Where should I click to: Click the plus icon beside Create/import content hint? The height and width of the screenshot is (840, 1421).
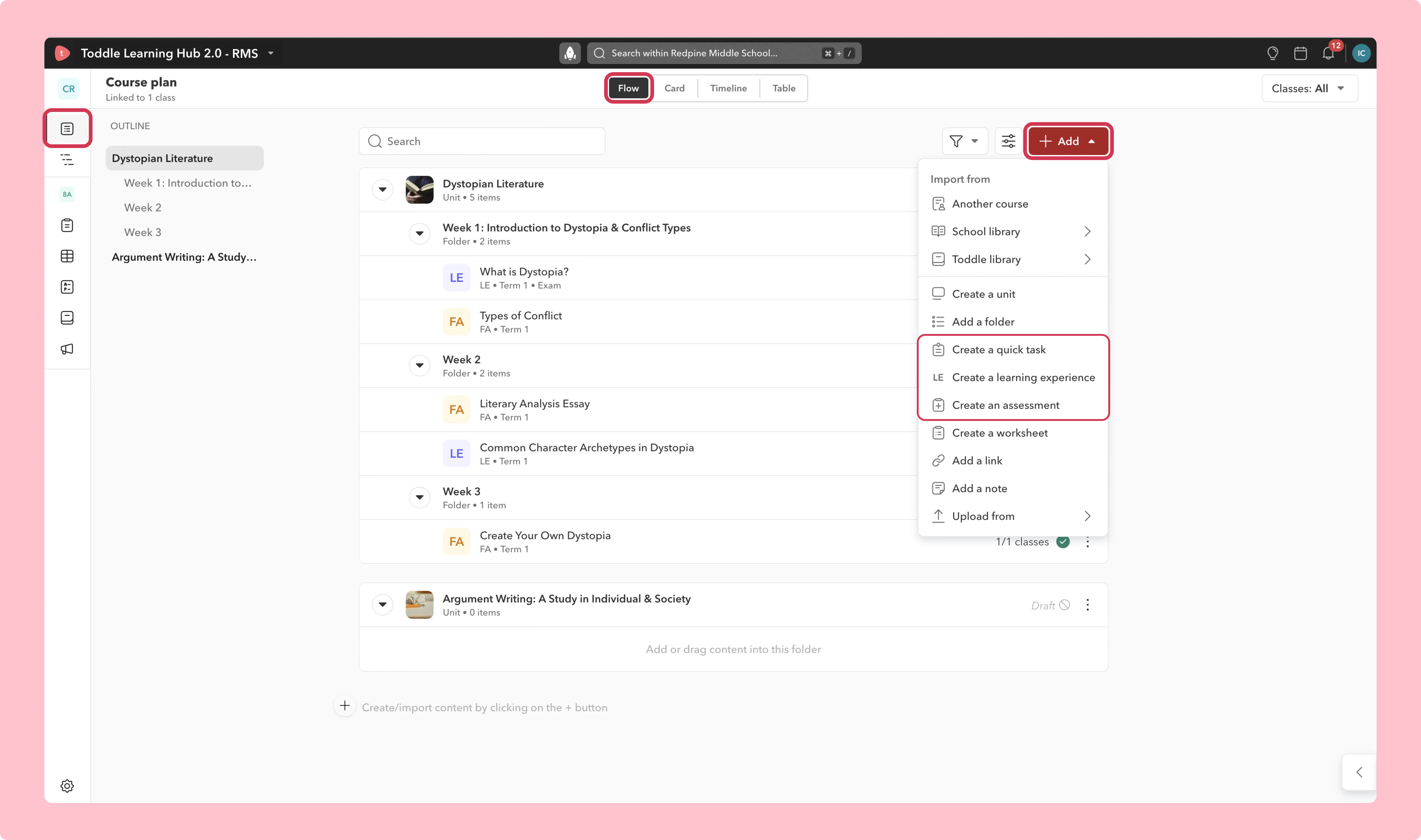click(x=345, y=706)
